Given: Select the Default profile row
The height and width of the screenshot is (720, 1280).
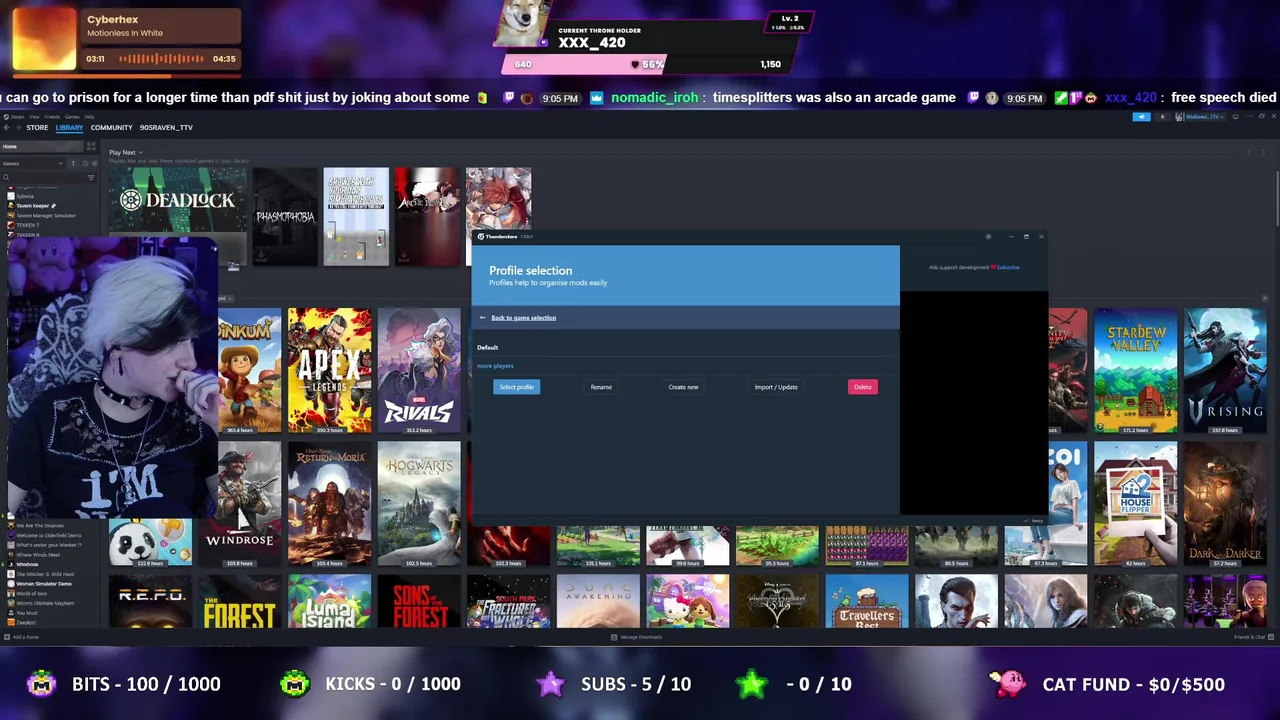Looking at the screenshot, I should click(685, 347).
